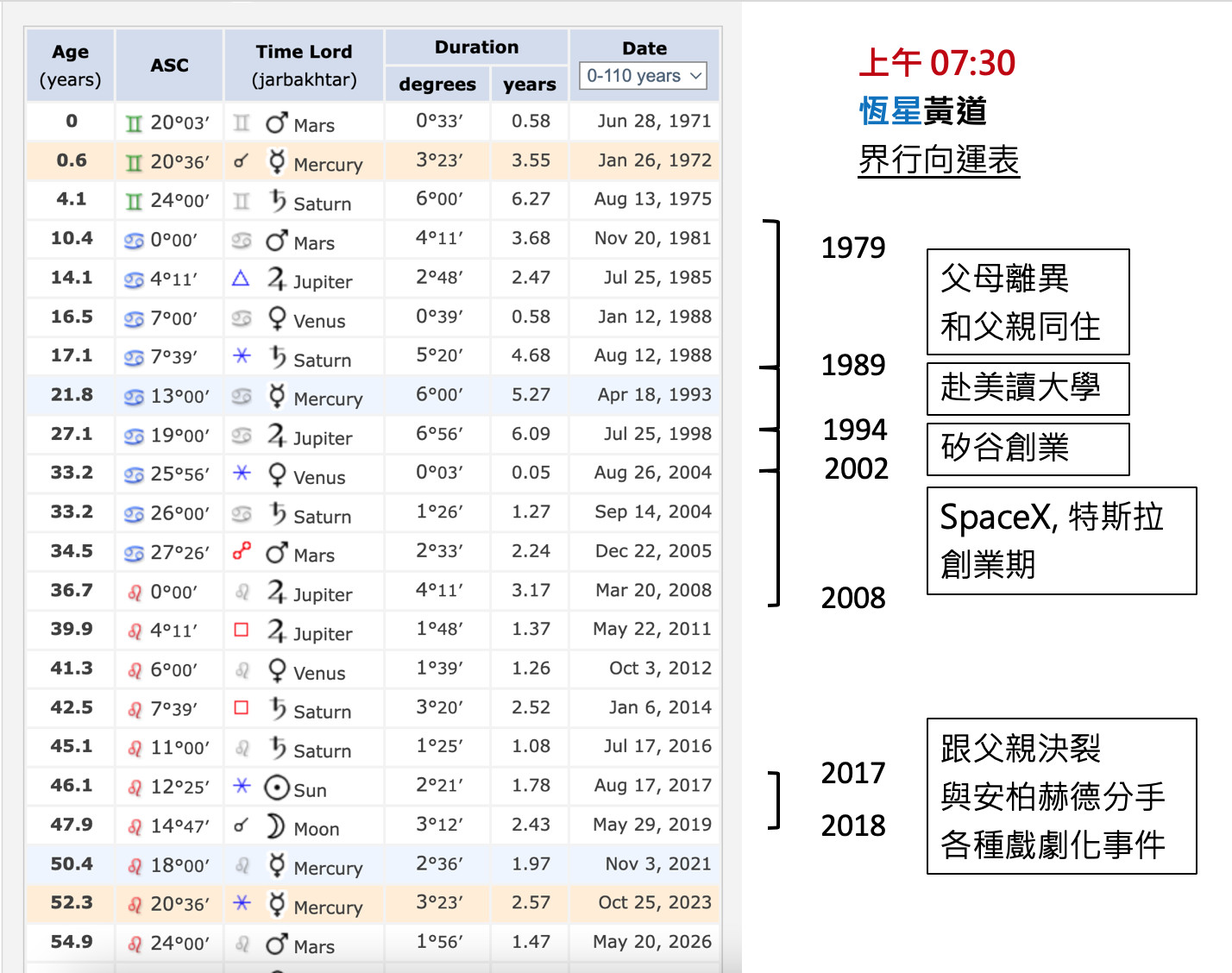Click the 矽谷創業 text box
The width and height of the screenshot is (1232, 973).
click(x=1028, y=449)
